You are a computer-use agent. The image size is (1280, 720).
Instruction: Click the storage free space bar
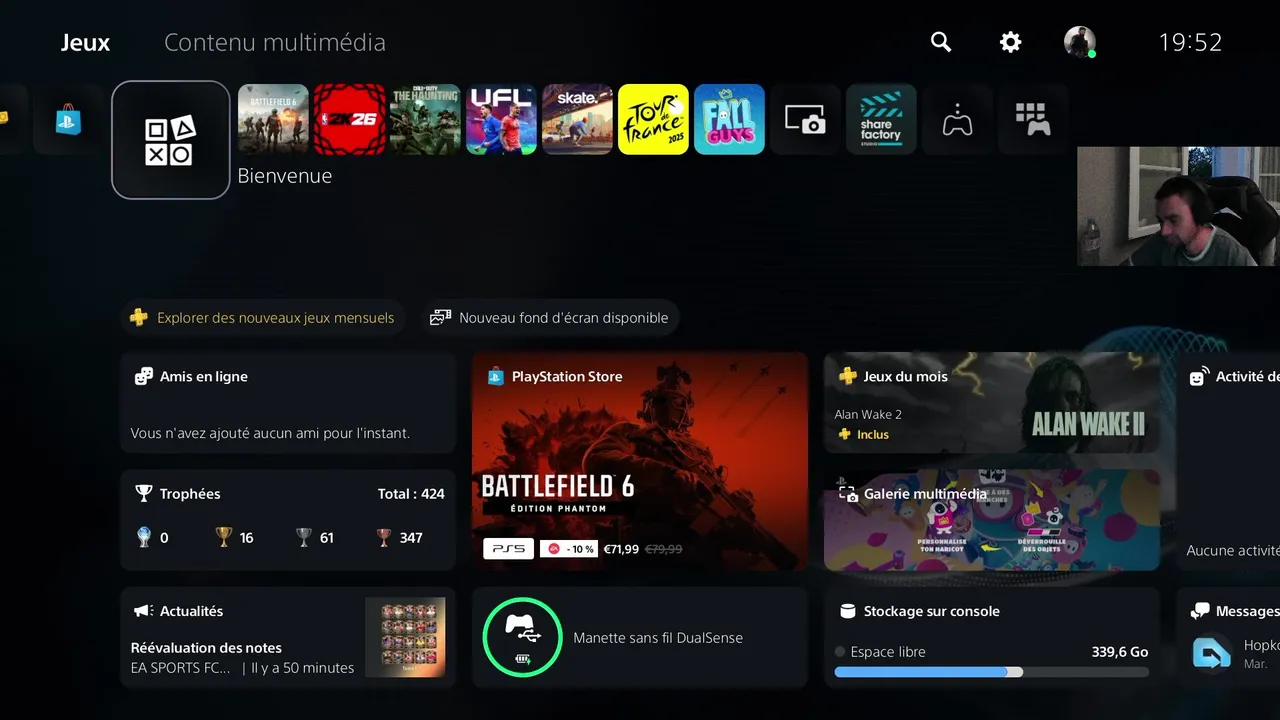(x=992, y=673)
